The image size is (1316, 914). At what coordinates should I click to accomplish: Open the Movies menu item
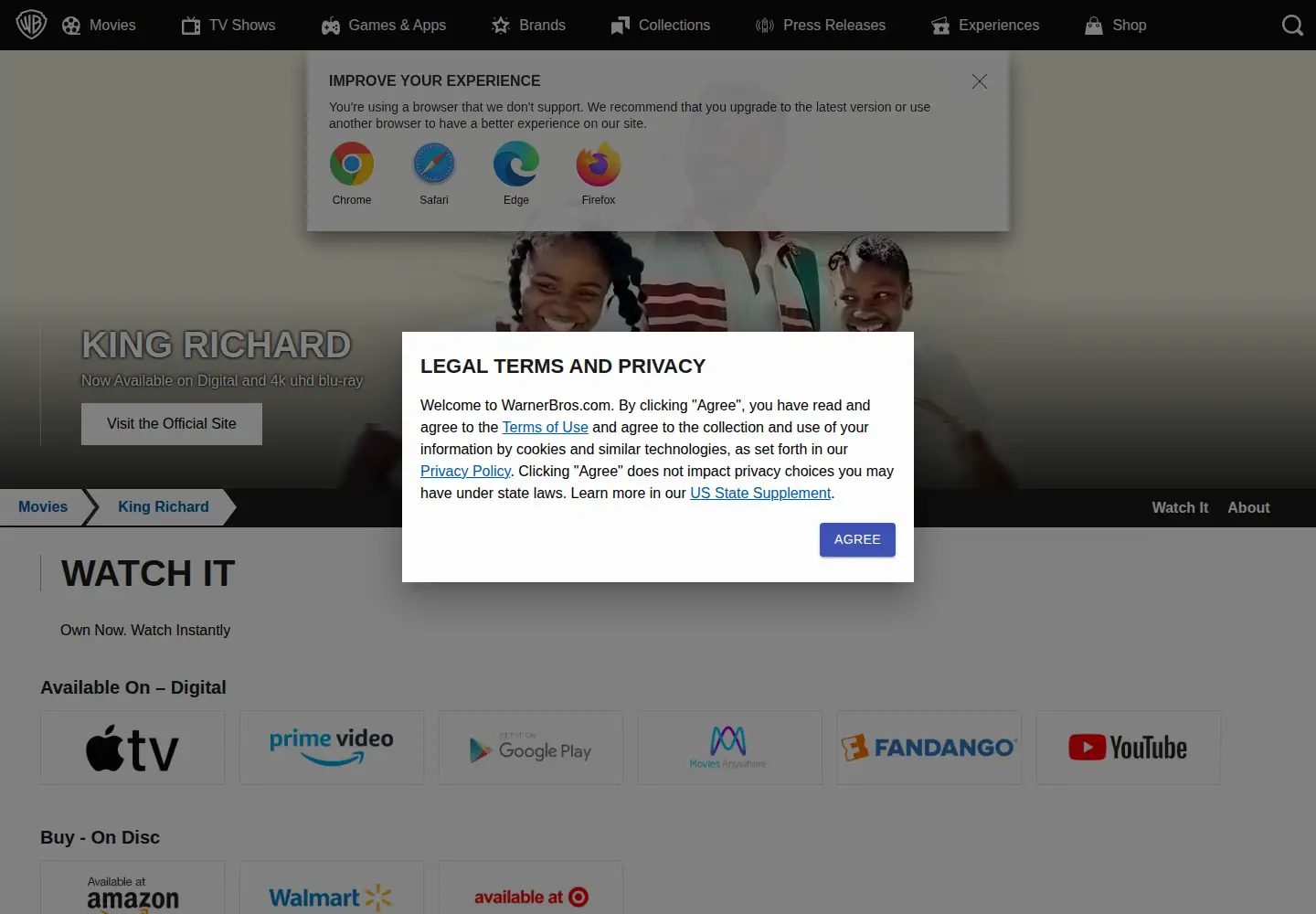(99, 26)
